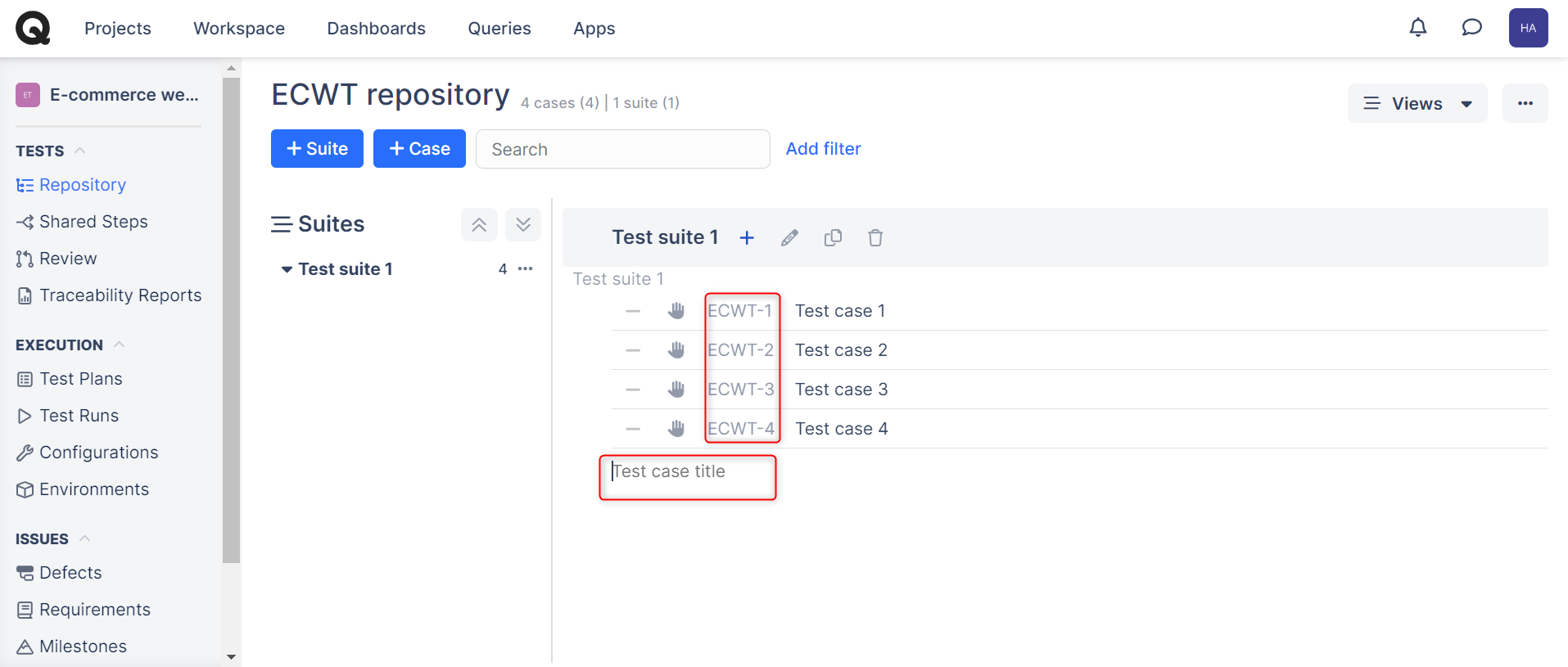Open the HA user avatar menu

(1528, 28)
